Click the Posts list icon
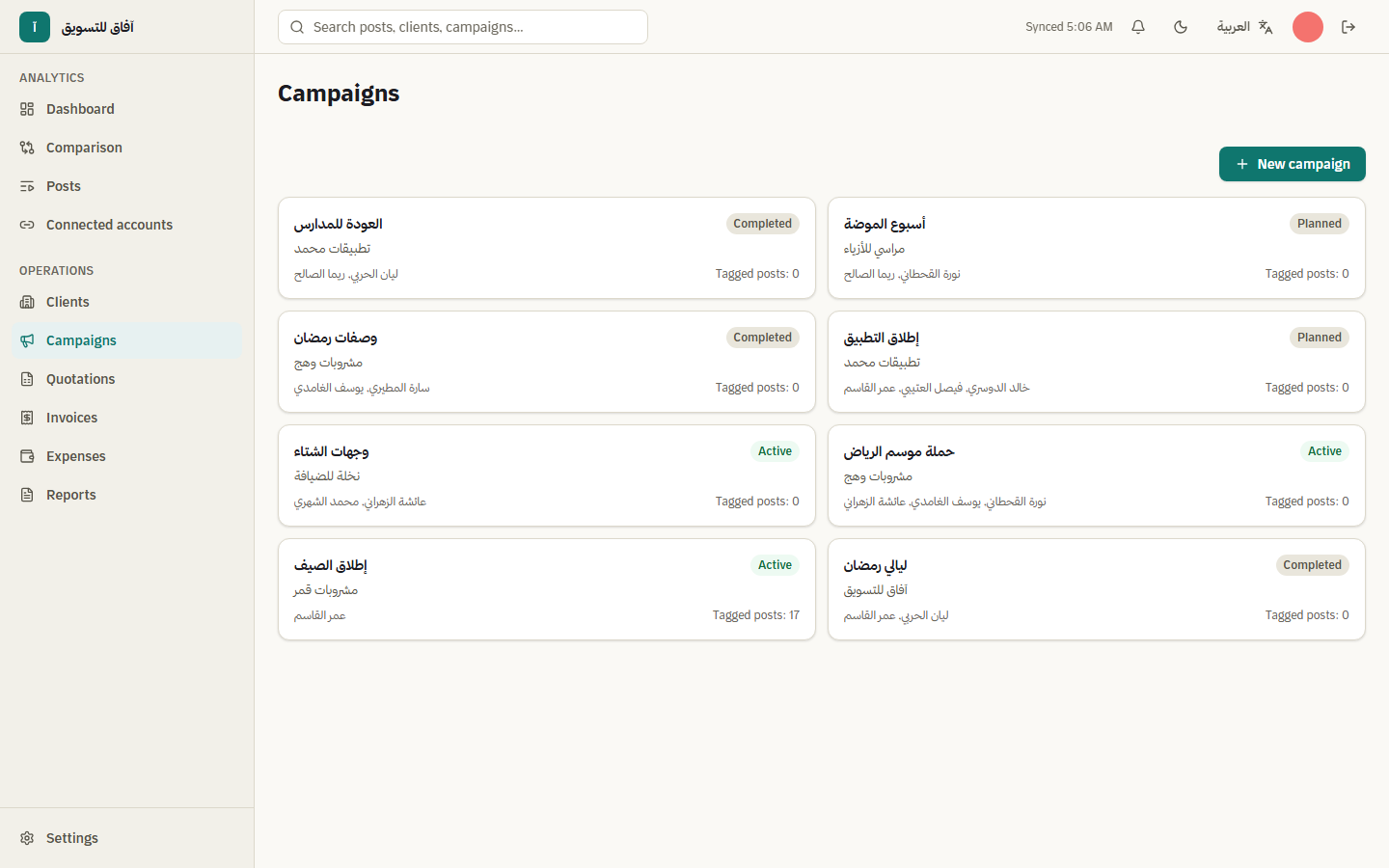Screen dimensions: 1389x868 tap(27, 186)
